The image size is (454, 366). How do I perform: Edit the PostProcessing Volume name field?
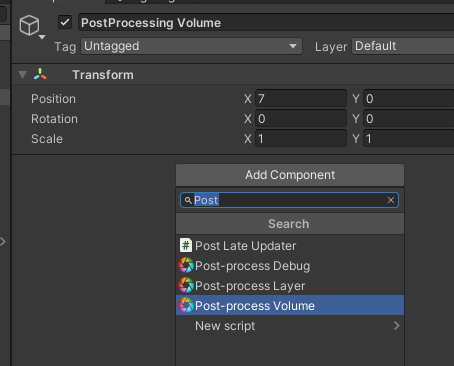[x=266, y=23]
